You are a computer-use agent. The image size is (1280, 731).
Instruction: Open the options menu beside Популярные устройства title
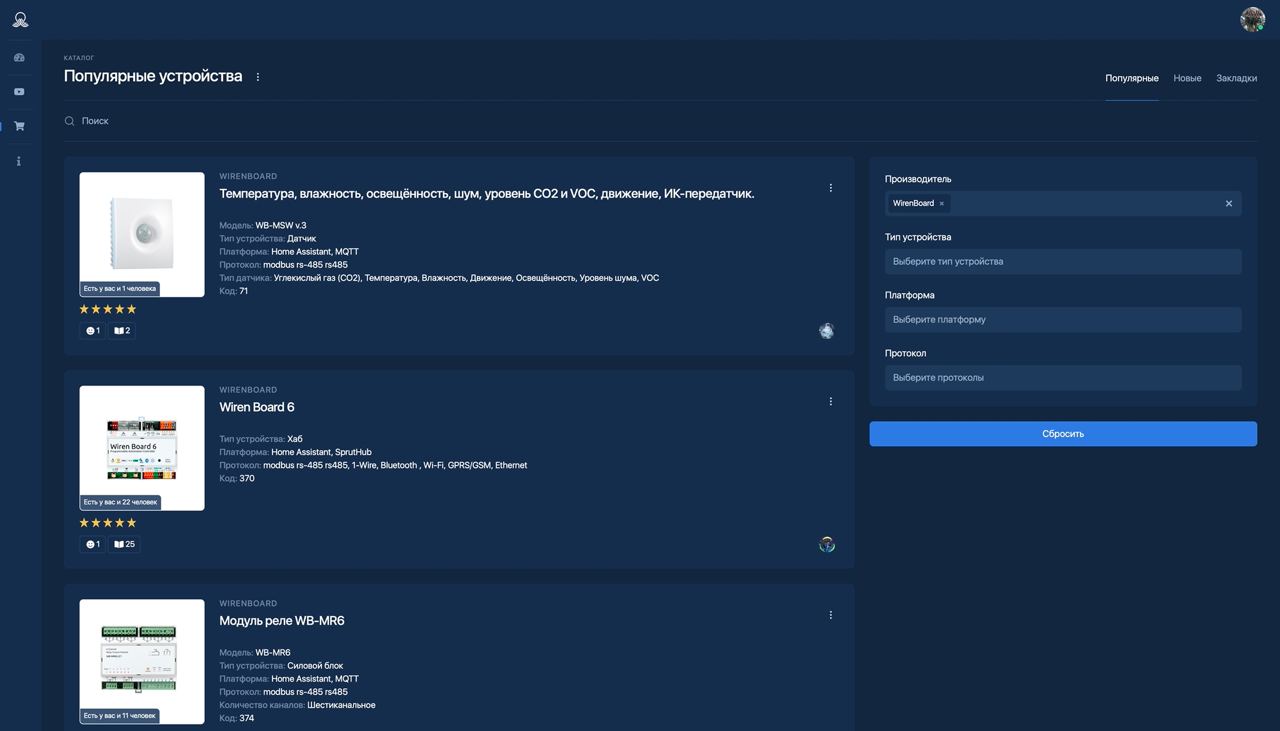point(257,77)
